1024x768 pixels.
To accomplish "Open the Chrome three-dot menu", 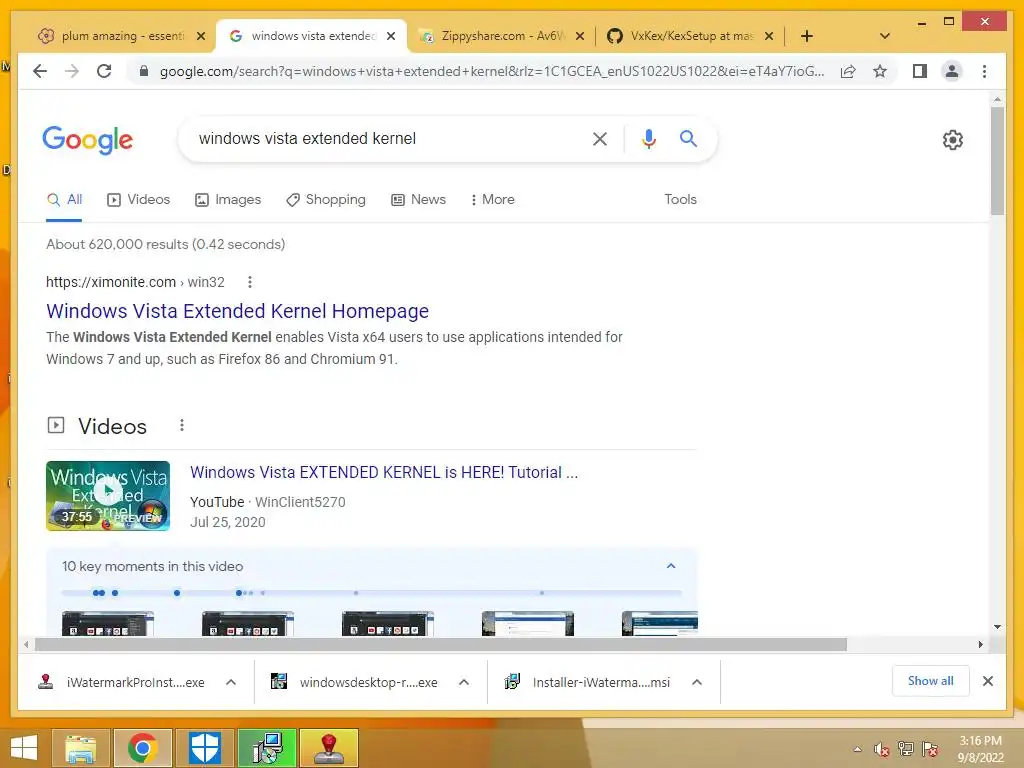I will click(984, 71).
